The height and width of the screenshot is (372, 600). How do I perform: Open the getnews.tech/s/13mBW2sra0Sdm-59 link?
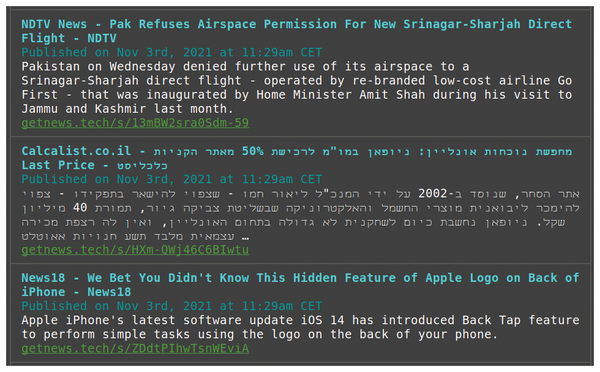(x=135, y=123)
